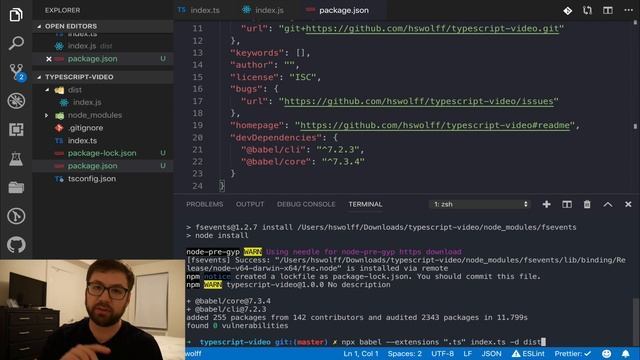Screen dimensions: 640x360
Task: Open the .gitignore file
Action: [103, 128]
